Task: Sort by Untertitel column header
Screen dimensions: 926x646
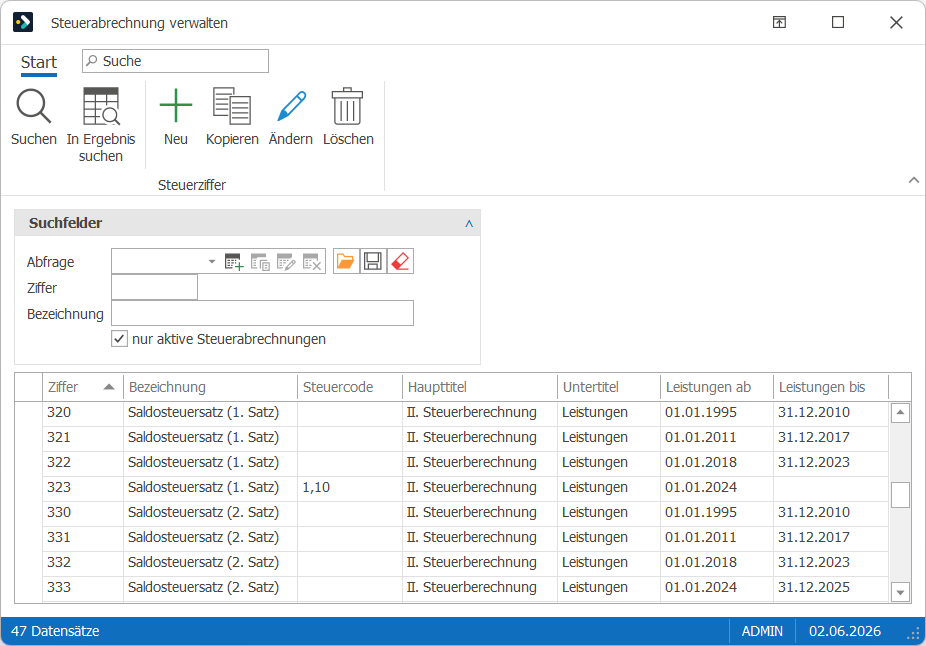Action: [609, 387]
